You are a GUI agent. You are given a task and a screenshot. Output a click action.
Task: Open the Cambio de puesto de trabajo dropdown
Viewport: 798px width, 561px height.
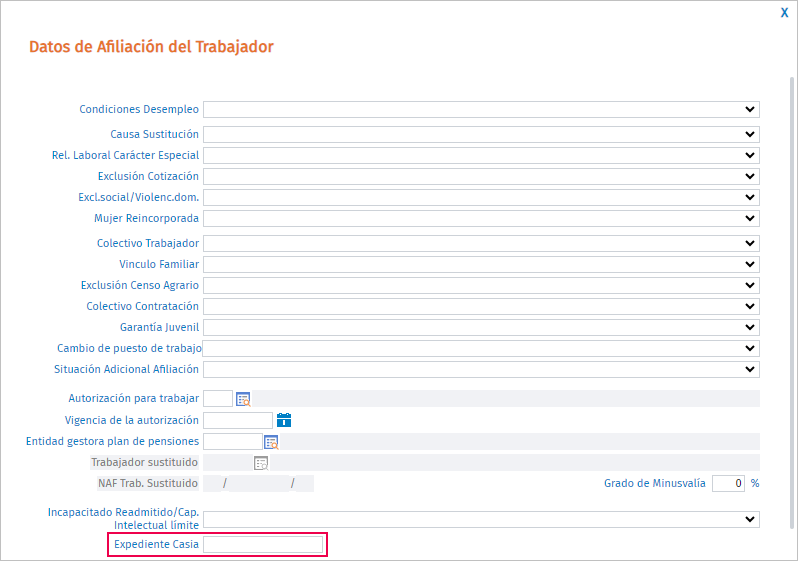pyautogui.click(x=481, y=348)
